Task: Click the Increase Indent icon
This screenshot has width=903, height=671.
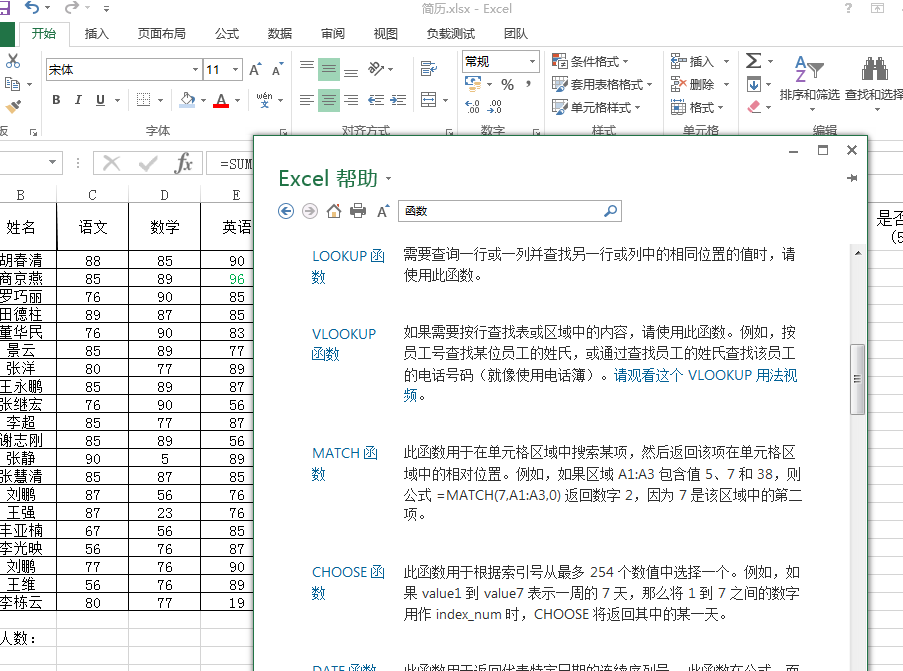Action: [x=398, y=100]
